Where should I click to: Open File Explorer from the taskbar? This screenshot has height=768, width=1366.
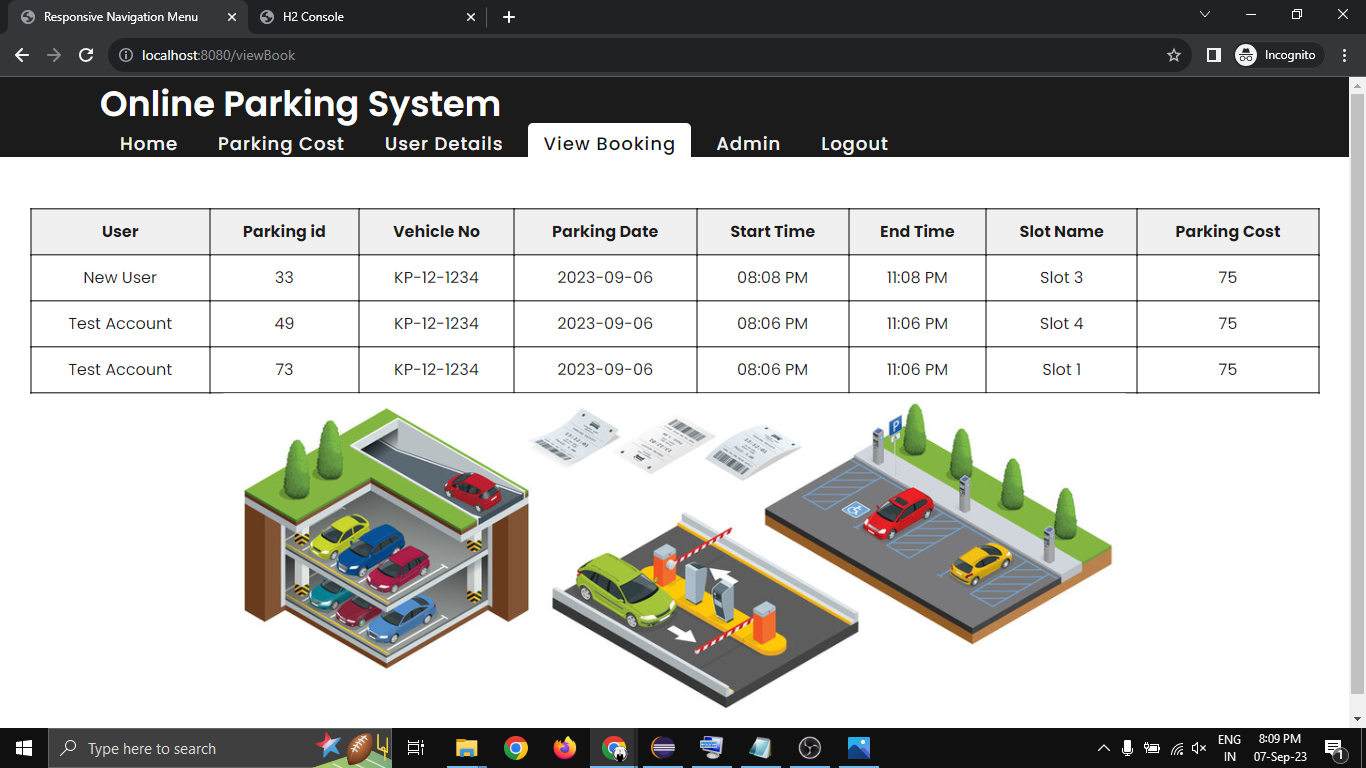coord(467,748)
